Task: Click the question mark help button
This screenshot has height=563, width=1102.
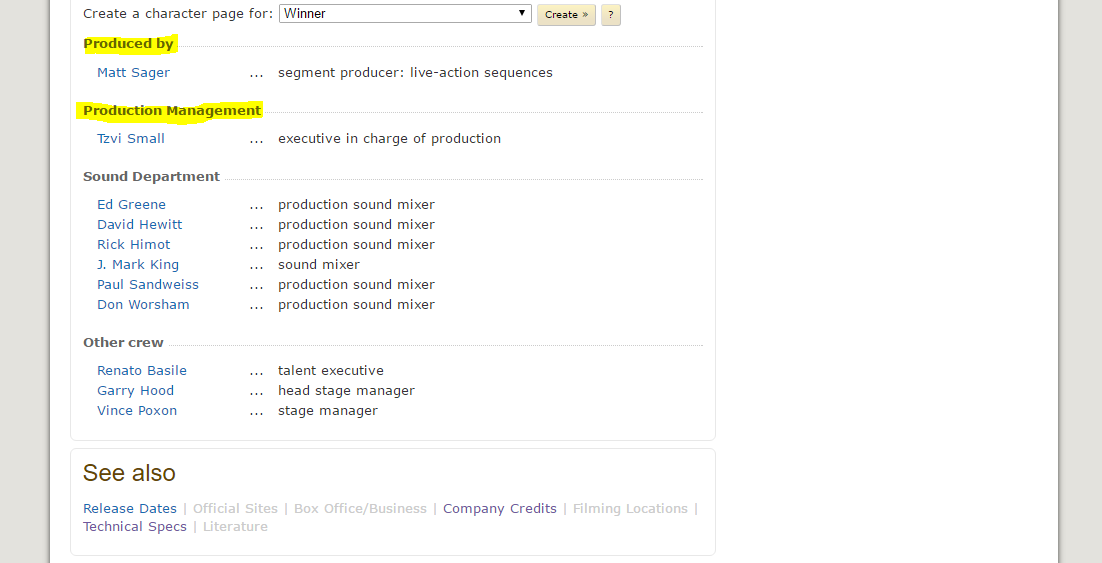Action: point(610,15)
